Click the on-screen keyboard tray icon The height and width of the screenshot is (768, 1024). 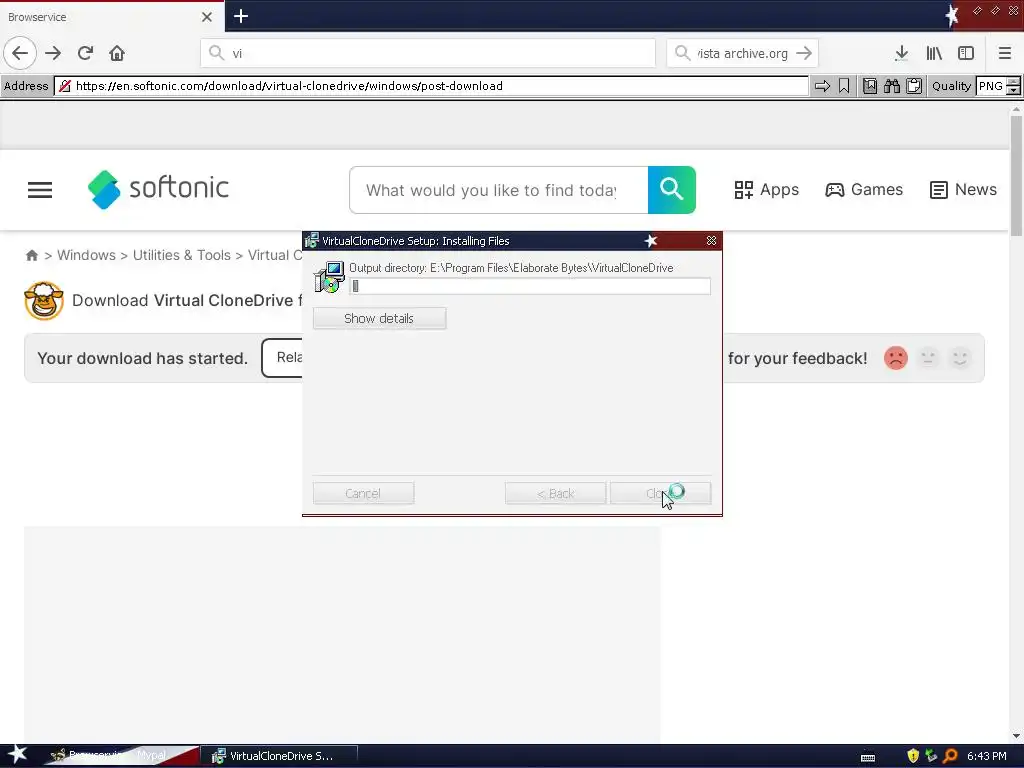[868, 757]
